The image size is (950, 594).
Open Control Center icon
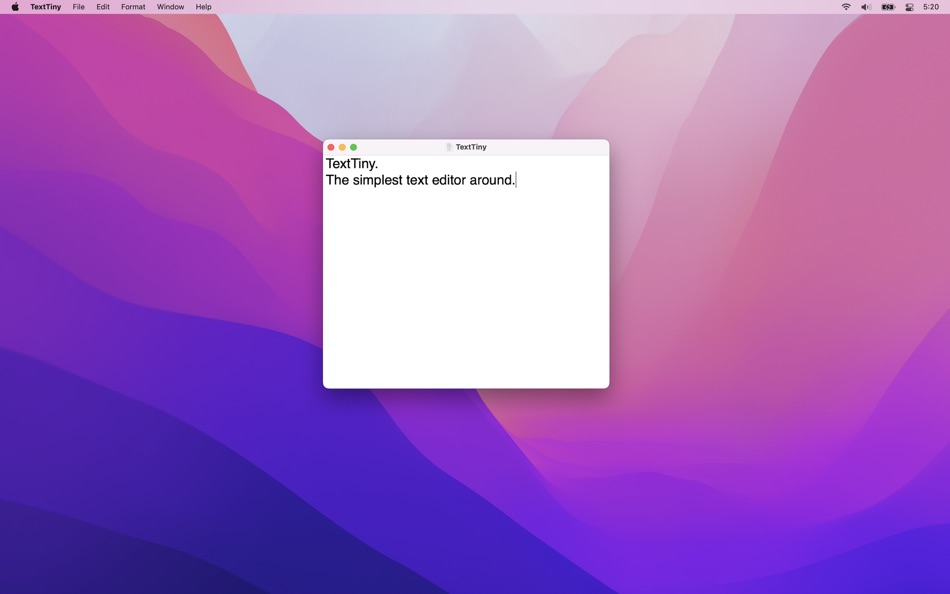tap(909, 7)
